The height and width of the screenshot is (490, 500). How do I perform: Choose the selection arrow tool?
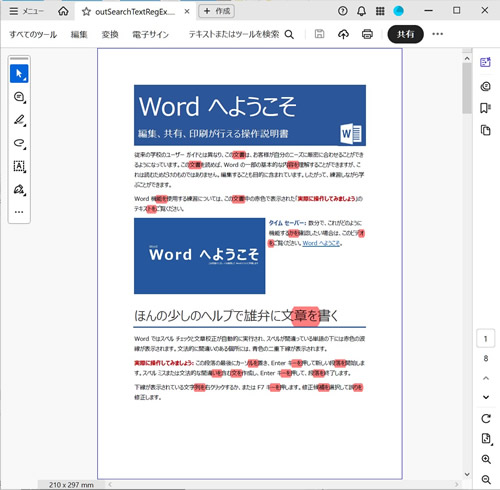pos(19,74)
